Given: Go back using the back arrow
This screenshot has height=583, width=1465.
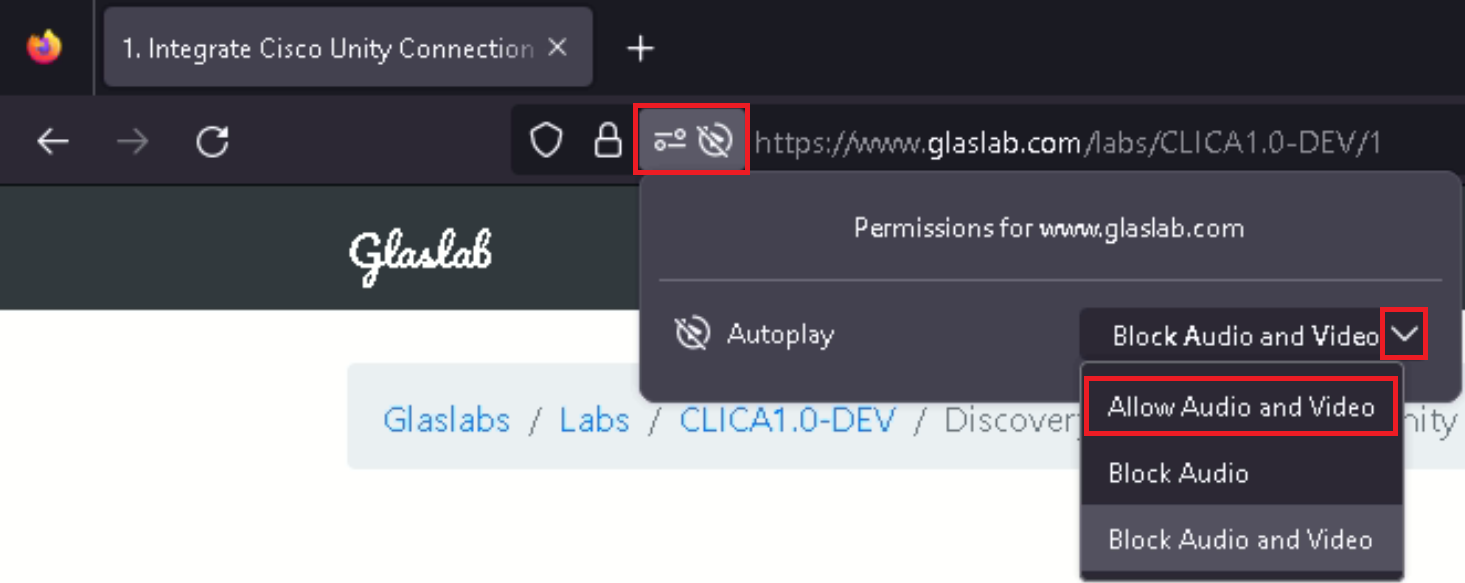Looking at the screenshot, I should [53, 143].
